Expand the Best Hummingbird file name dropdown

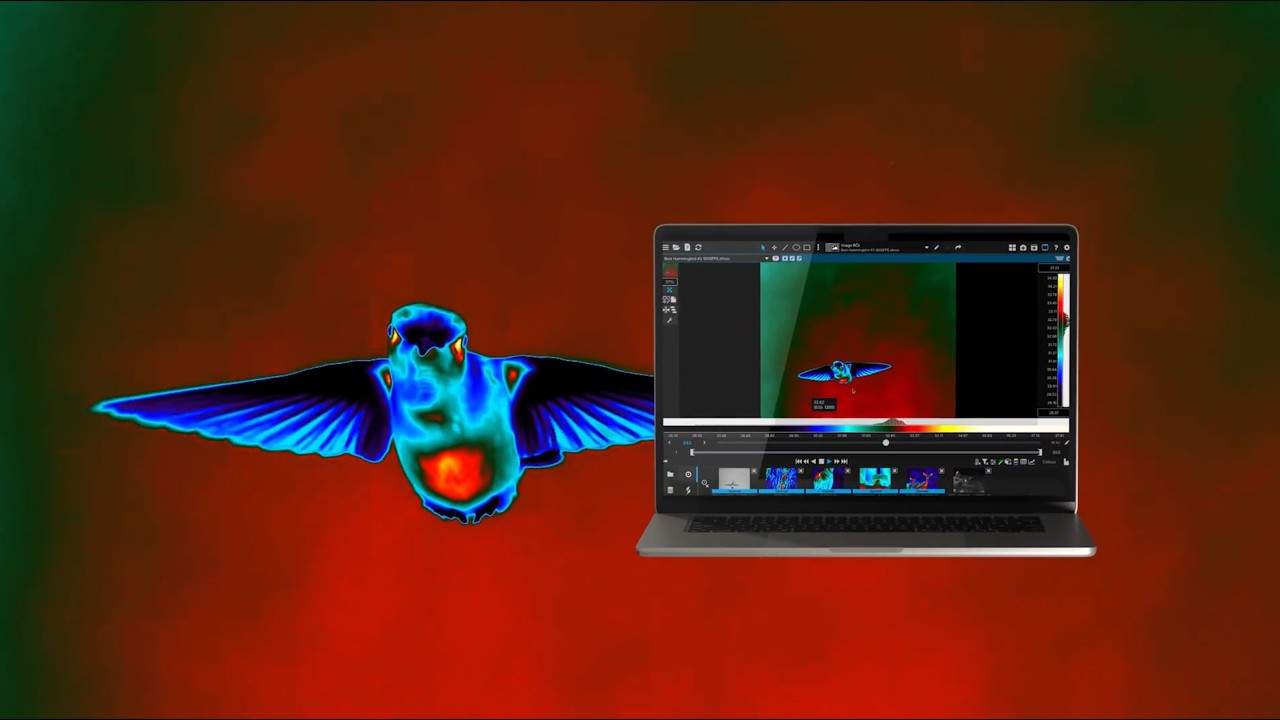tap(767, 258)
